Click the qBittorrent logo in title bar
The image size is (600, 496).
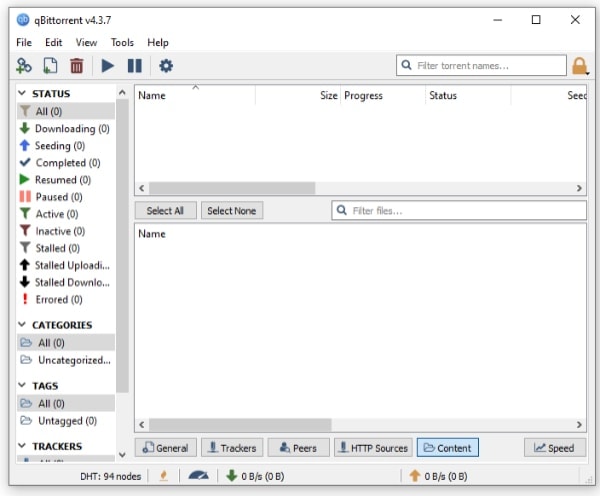point(23,20)
